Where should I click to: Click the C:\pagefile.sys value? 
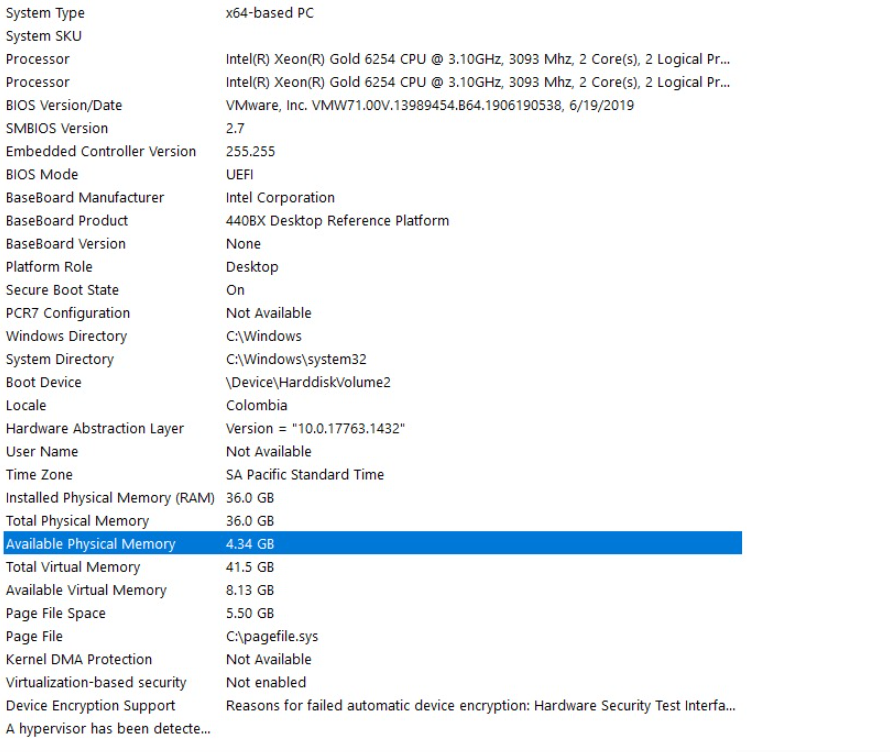coord(272,637)
